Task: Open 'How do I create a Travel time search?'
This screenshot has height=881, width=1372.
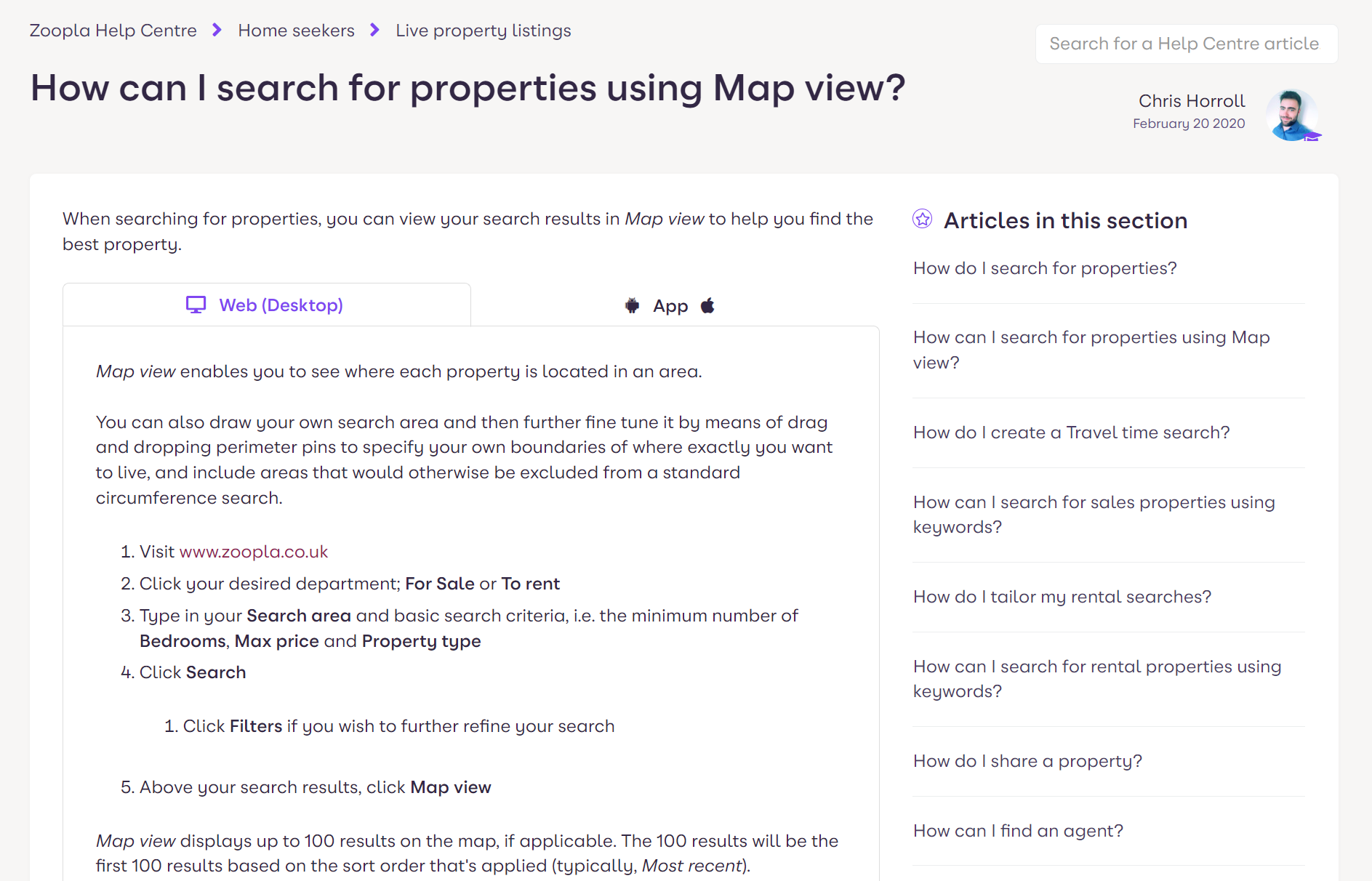Action: click(1071, 433)
